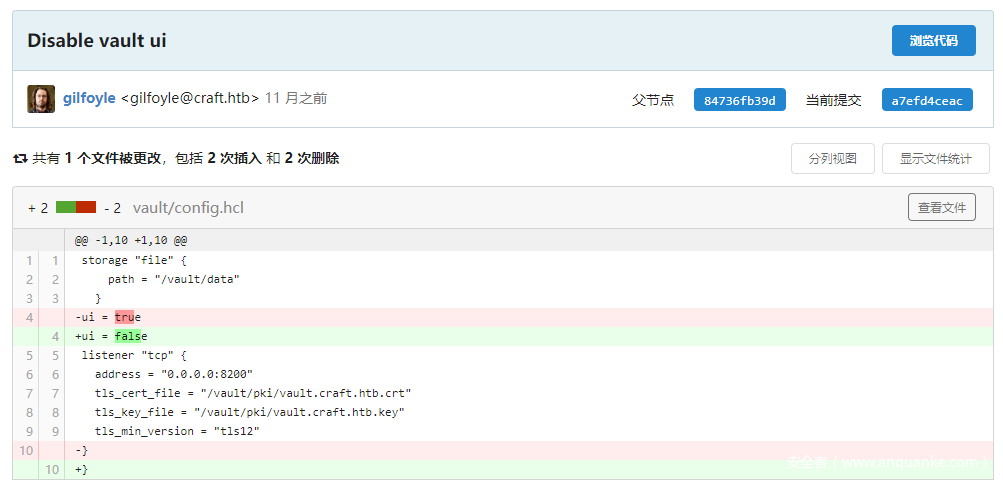The image size is (1003, 481).
Task: Click the line 'storage "file" {'
Action: coord(134,260)
